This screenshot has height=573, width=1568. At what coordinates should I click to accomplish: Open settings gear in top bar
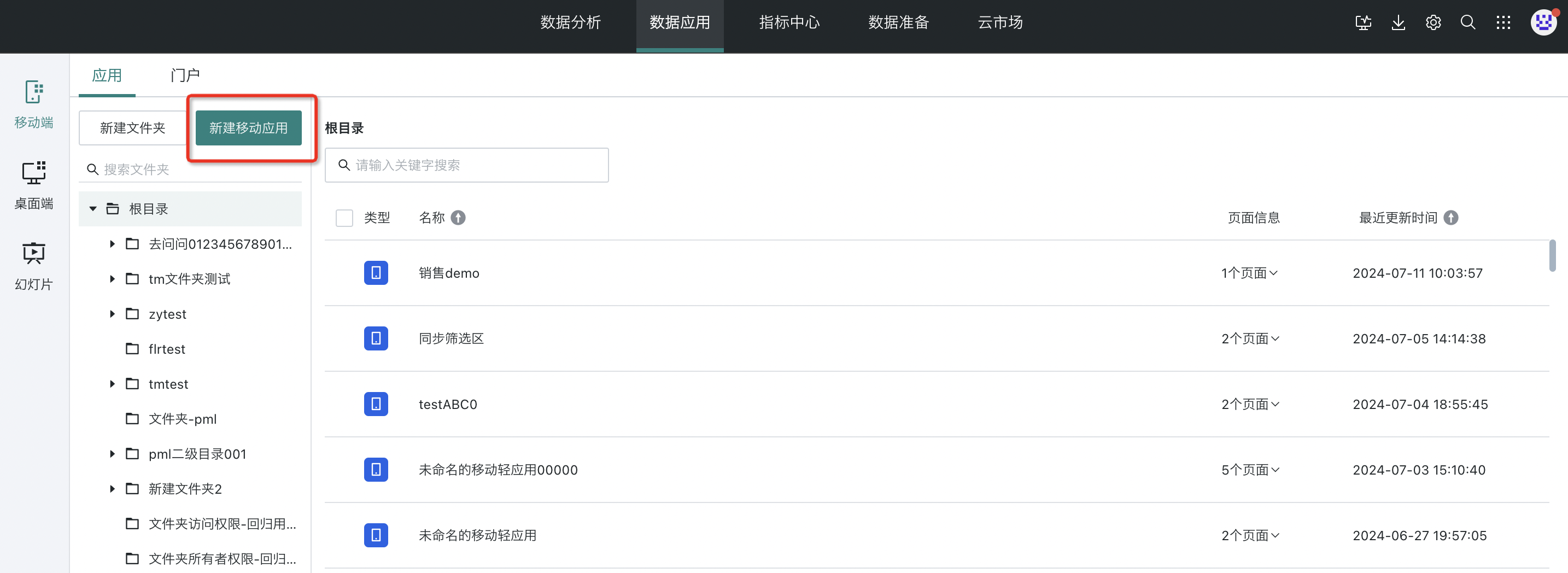pos(1433,23)
